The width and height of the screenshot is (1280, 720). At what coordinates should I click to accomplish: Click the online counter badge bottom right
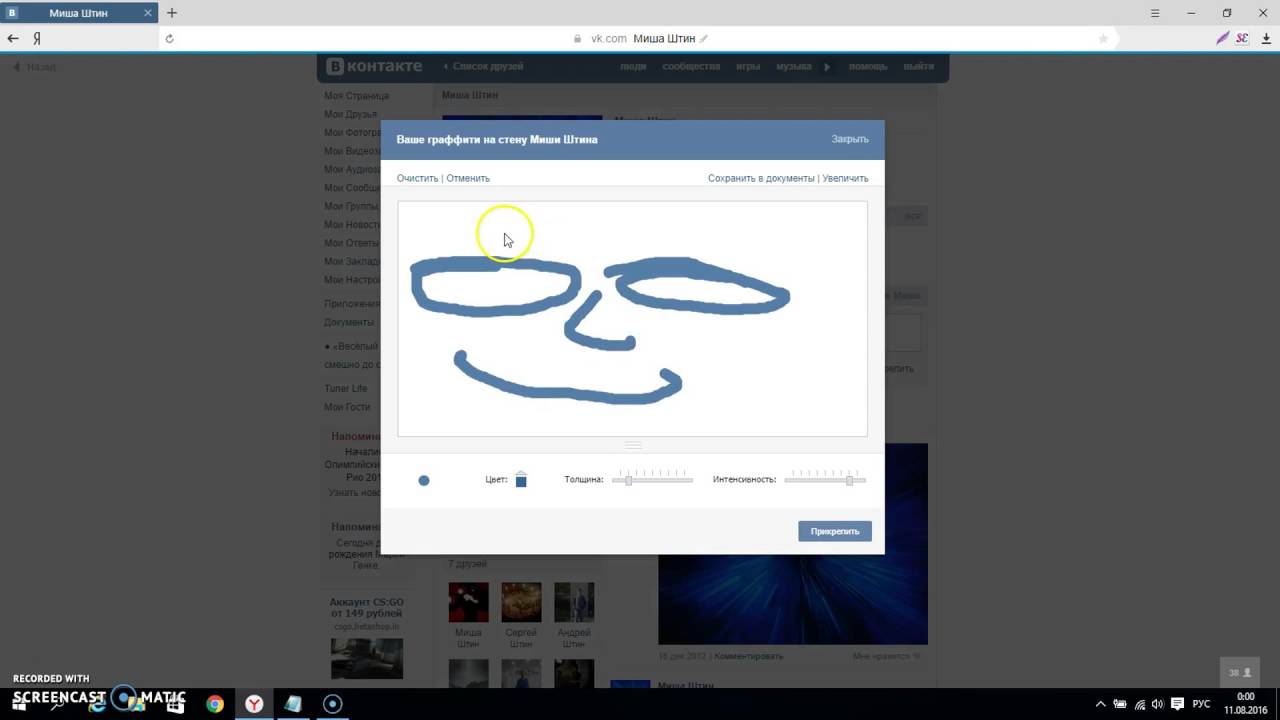click(1240, 673)
